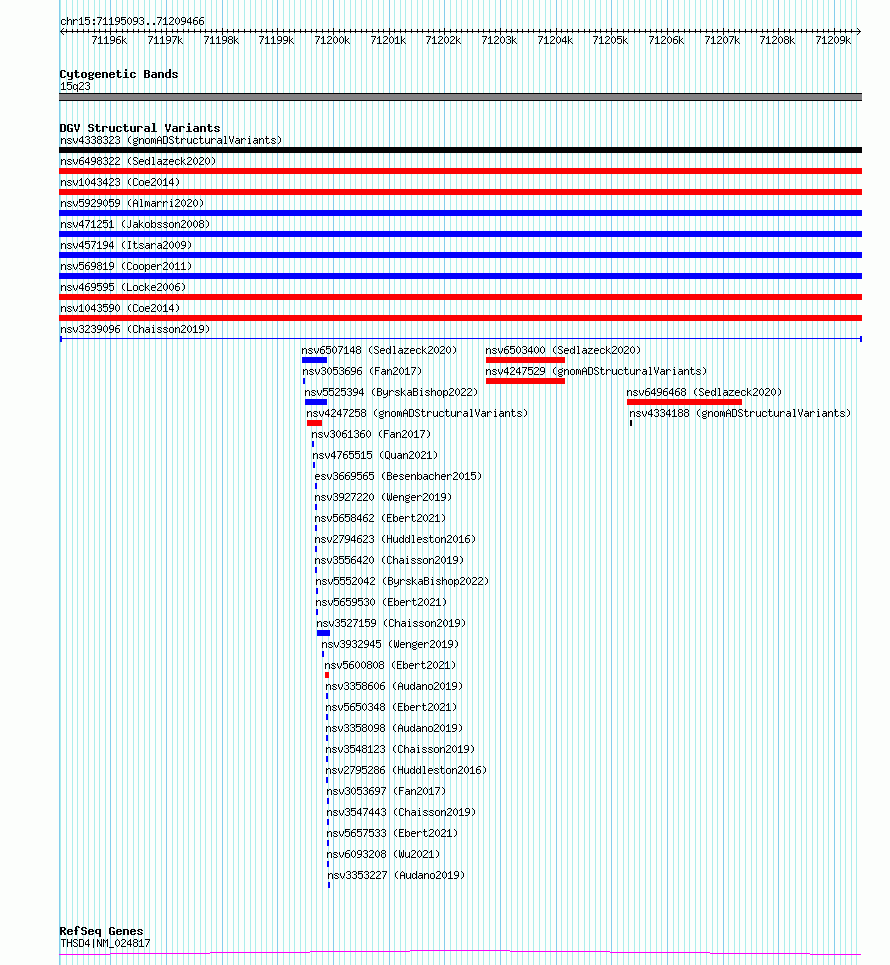The width and height of the screenshot is (890, 965).
Task: Click nsv5929059 (Almarri2020) label
Action: point(132,203)
